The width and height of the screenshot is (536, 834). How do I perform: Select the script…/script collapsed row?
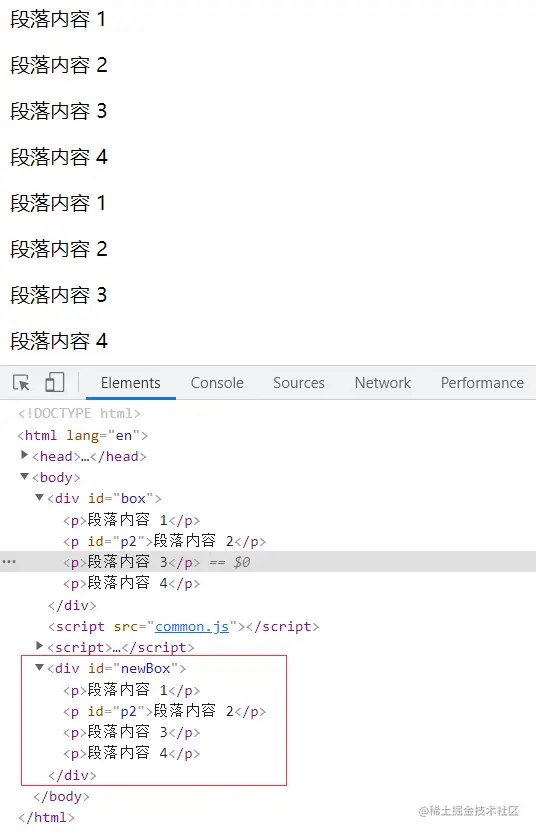coord(121,647)
